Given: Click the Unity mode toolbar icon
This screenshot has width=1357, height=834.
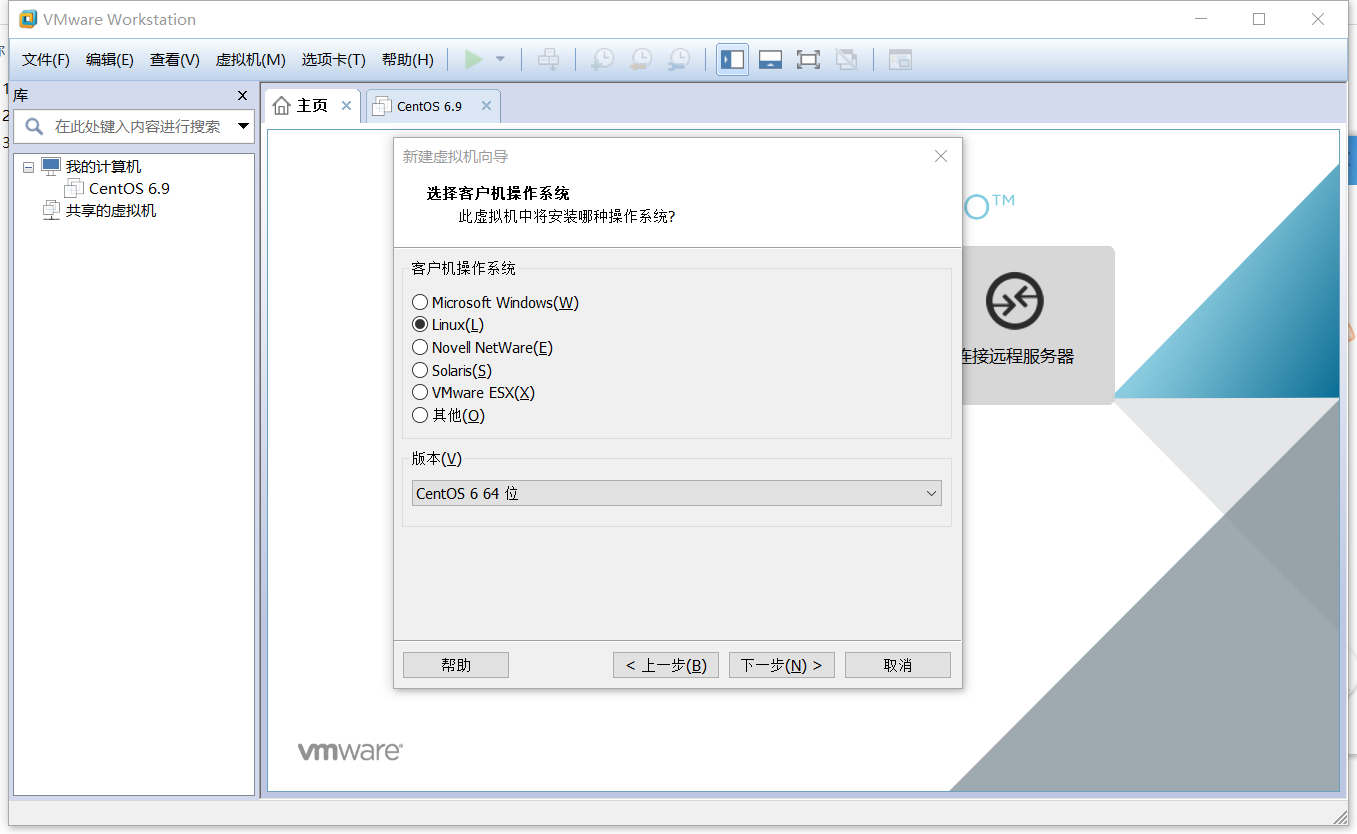Looking at the screenshot, I should (x=846, y=60).
